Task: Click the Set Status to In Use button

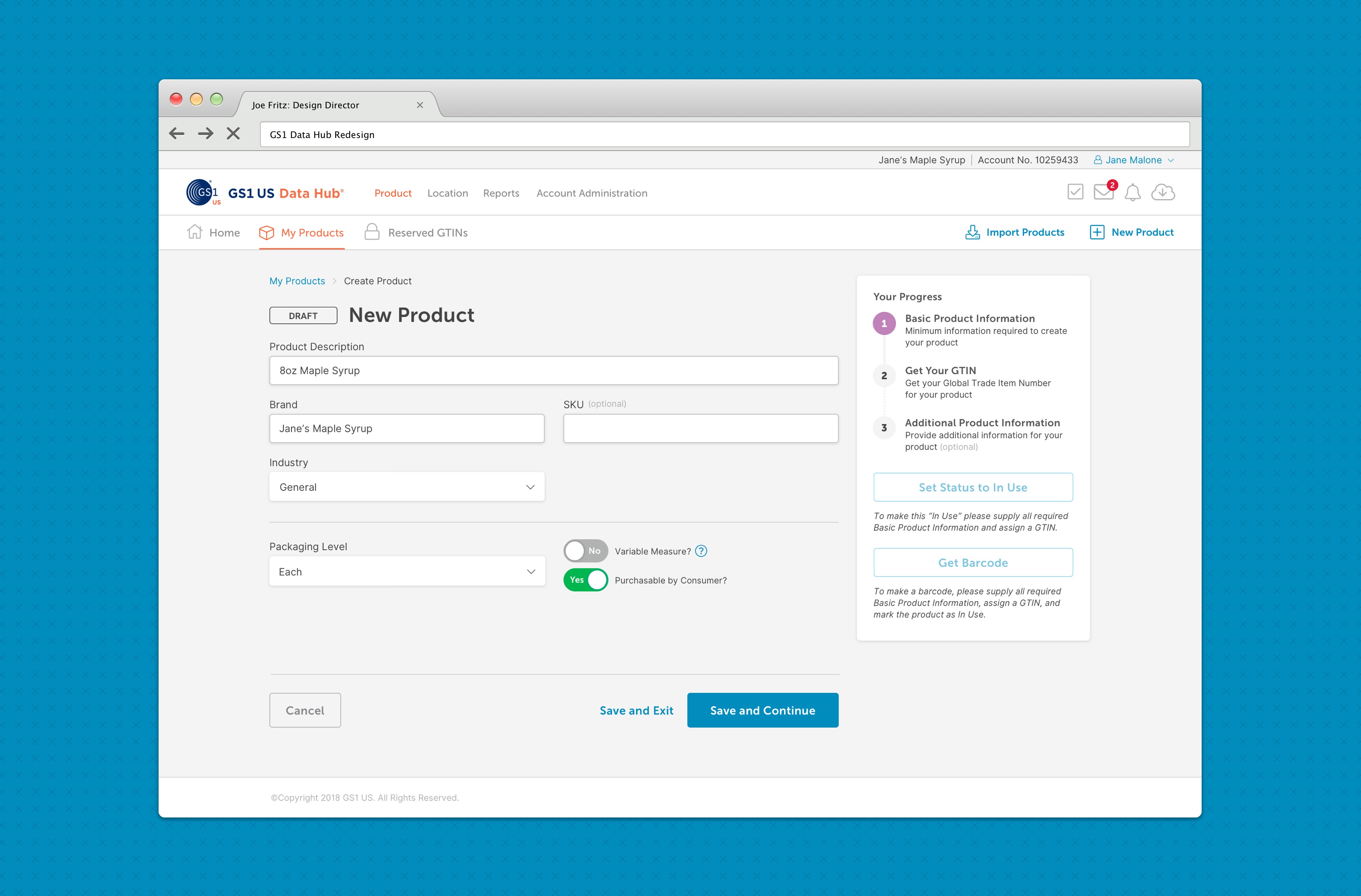Action: pyautogui.click(x=973, y=487)
